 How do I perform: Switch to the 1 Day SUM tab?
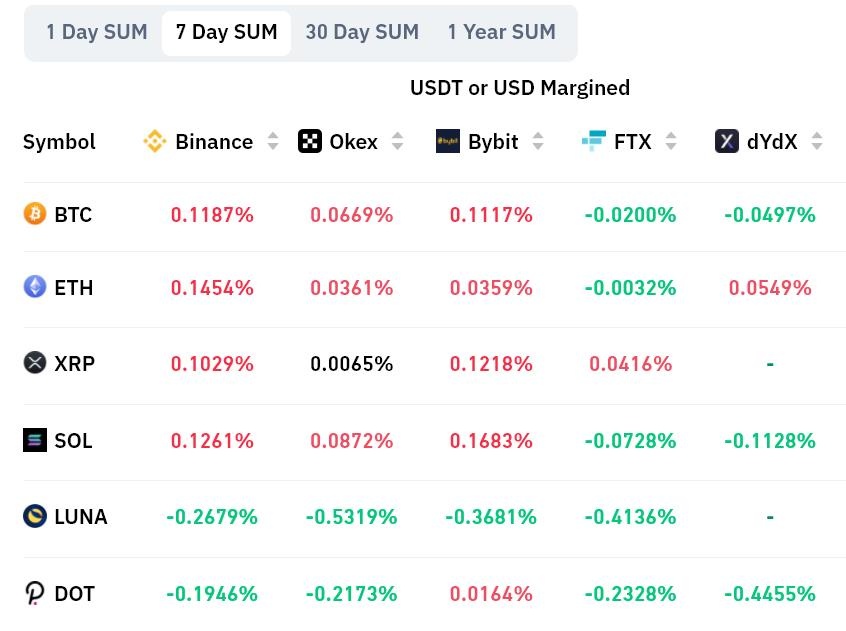point(96,32)
